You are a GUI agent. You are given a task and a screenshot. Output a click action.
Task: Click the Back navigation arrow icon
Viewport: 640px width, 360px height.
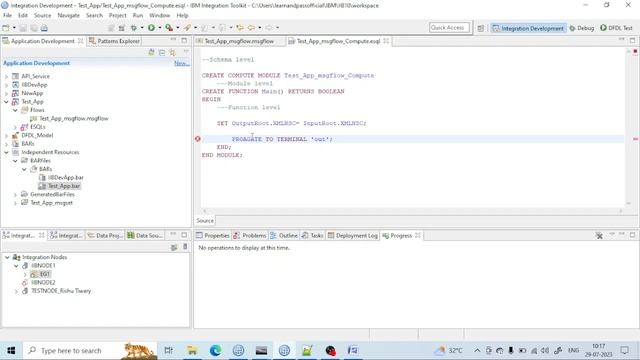251,28
